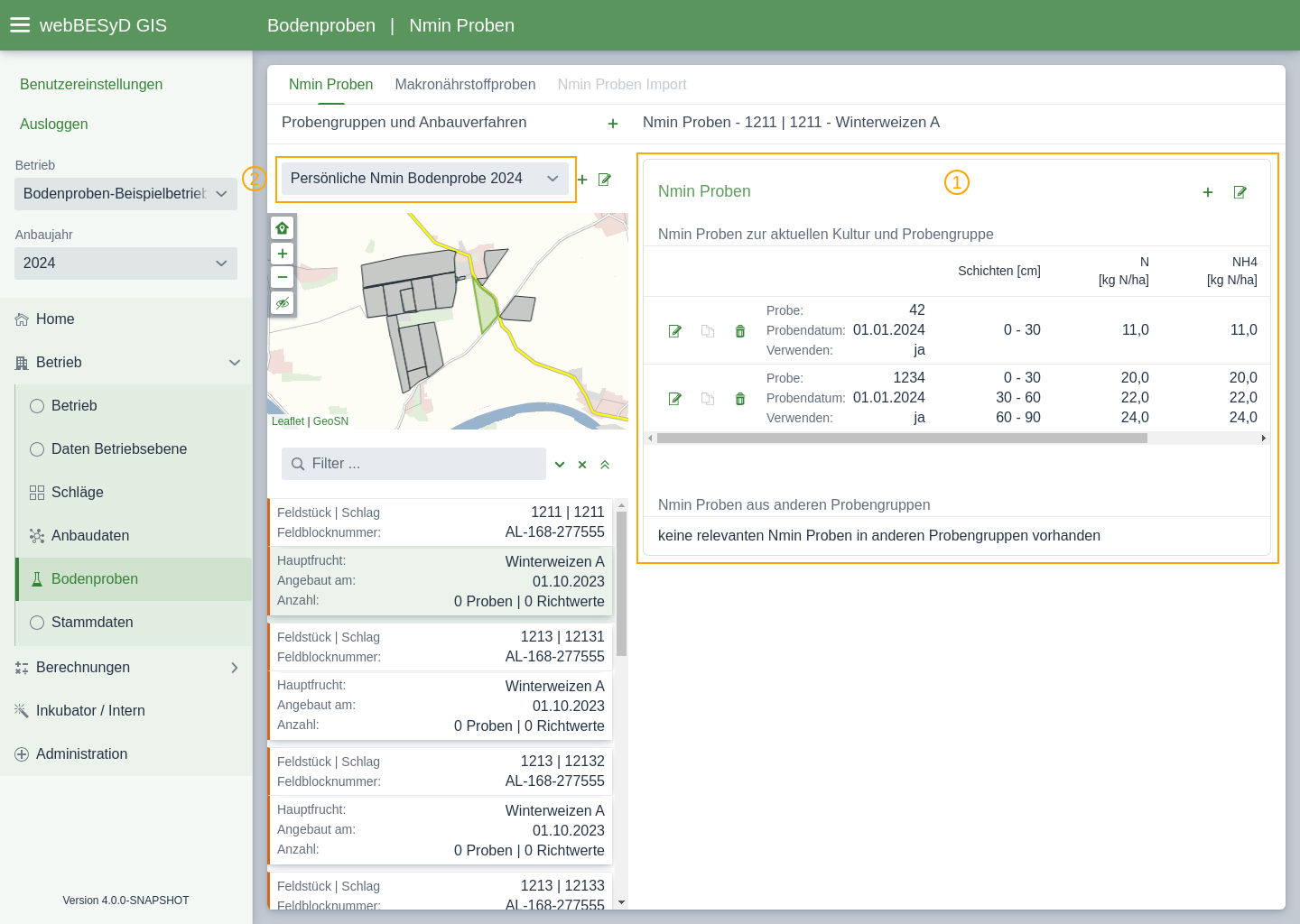Image resolution: width=1300 pixels, height=924 pixels.
Task: Select field card 1213 | 12132
Action: click(441, 807)
